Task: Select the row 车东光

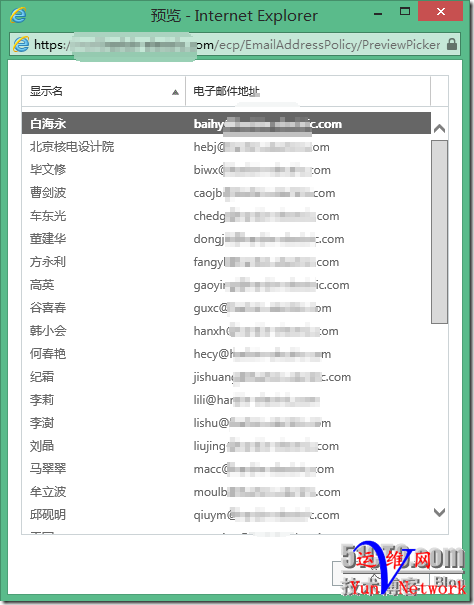Action: (226, 216)
